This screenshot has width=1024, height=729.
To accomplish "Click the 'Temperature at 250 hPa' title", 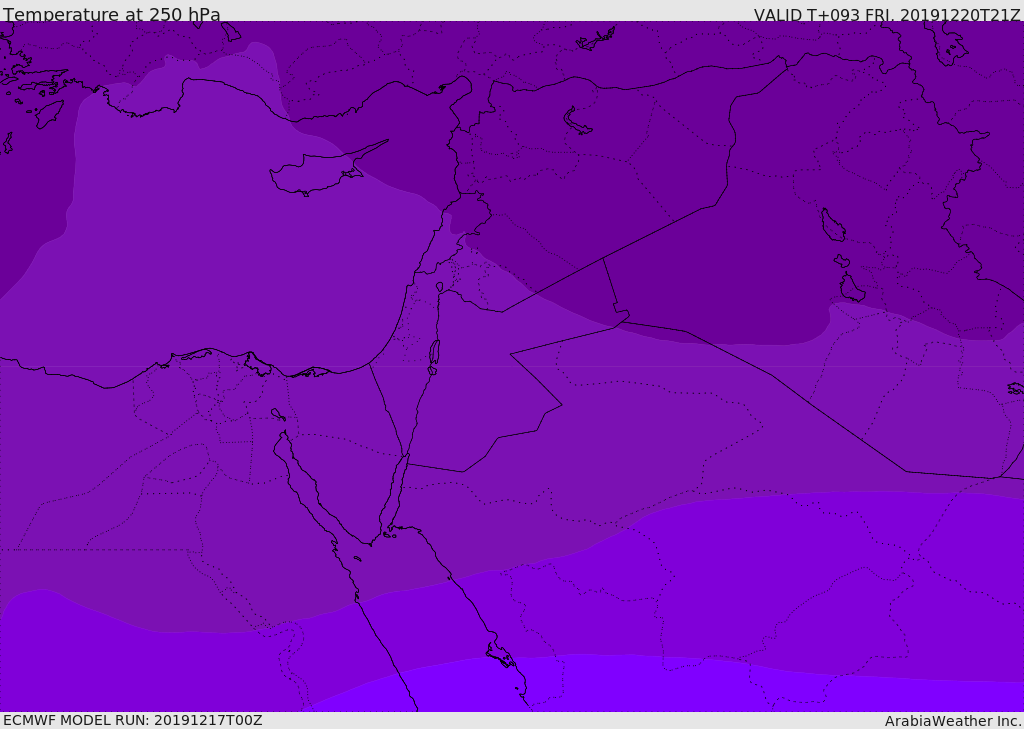I will click(x=112, y=14).
